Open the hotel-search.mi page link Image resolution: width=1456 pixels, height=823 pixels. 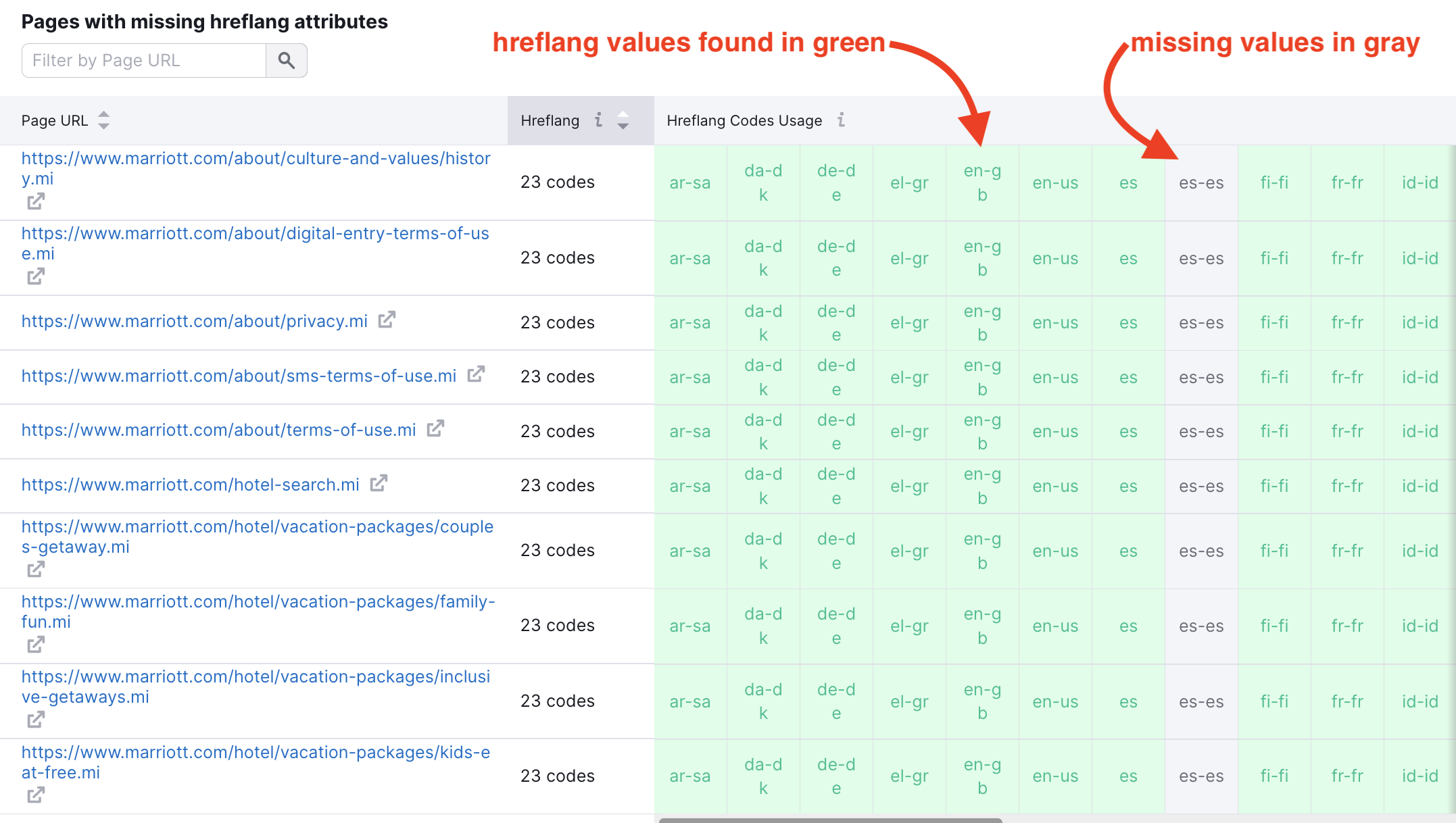189,484
